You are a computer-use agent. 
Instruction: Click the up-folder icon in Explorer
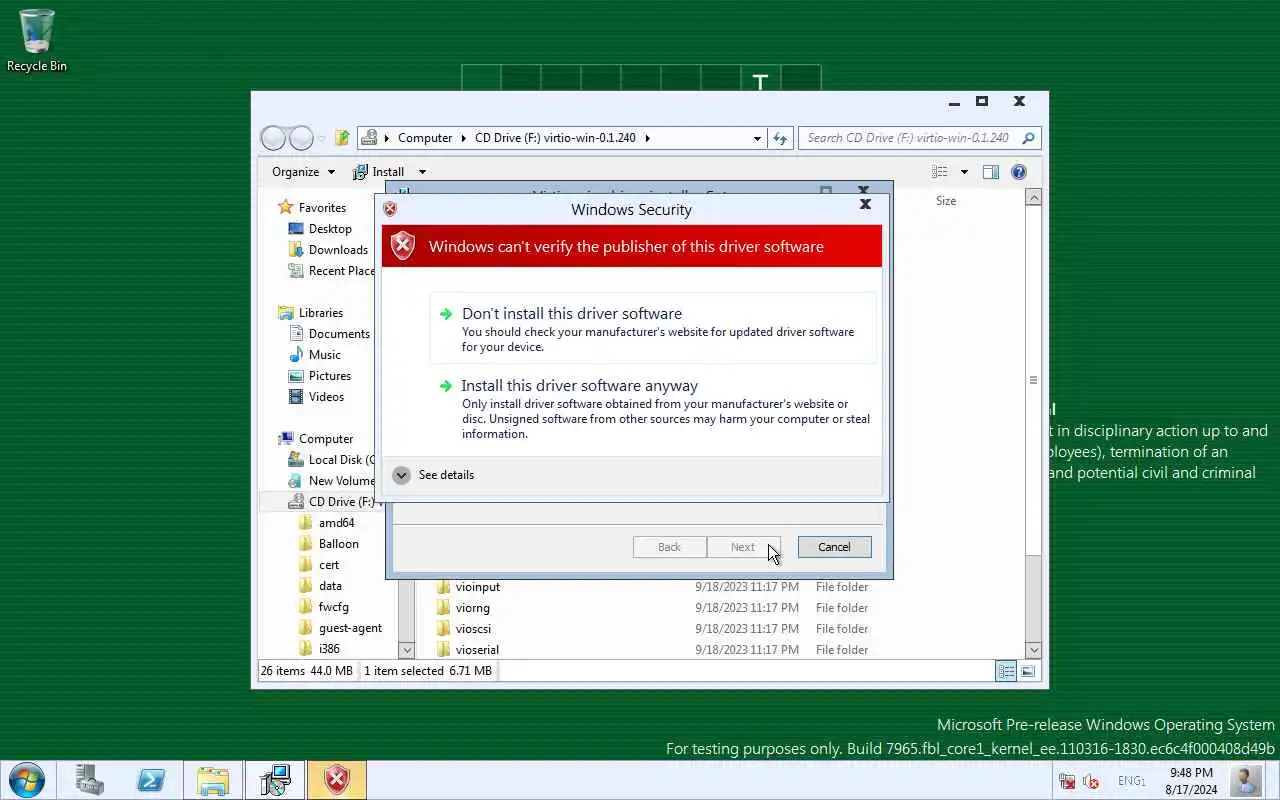coord(342,138)
